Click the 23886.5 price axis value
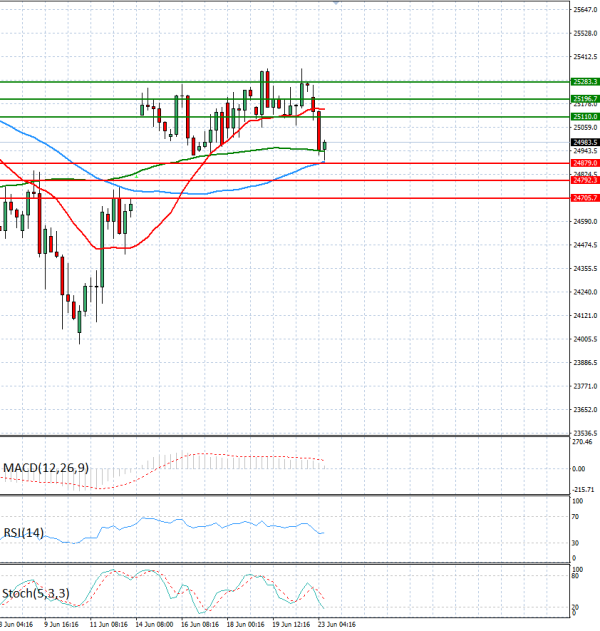Image resolution: width=600 pixels, height=631 pixels. [x=586, y=363]
